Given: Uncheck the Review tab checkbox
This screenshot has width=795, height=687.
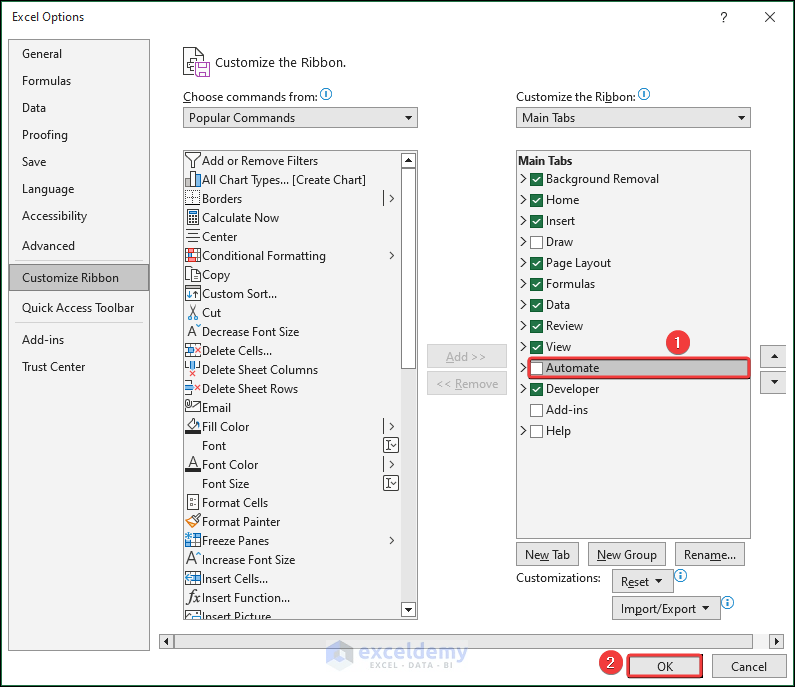Looking at the screenshot, I should (536, 326).
